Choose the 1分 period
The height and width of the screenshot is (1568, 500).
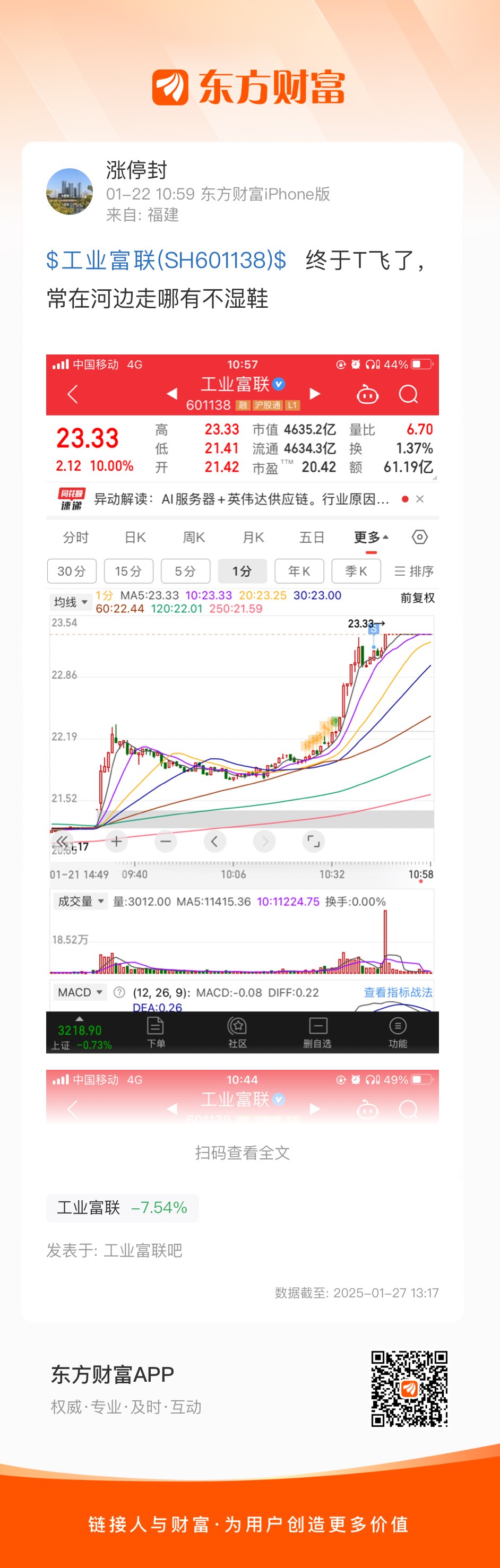(x=243, y=571)
